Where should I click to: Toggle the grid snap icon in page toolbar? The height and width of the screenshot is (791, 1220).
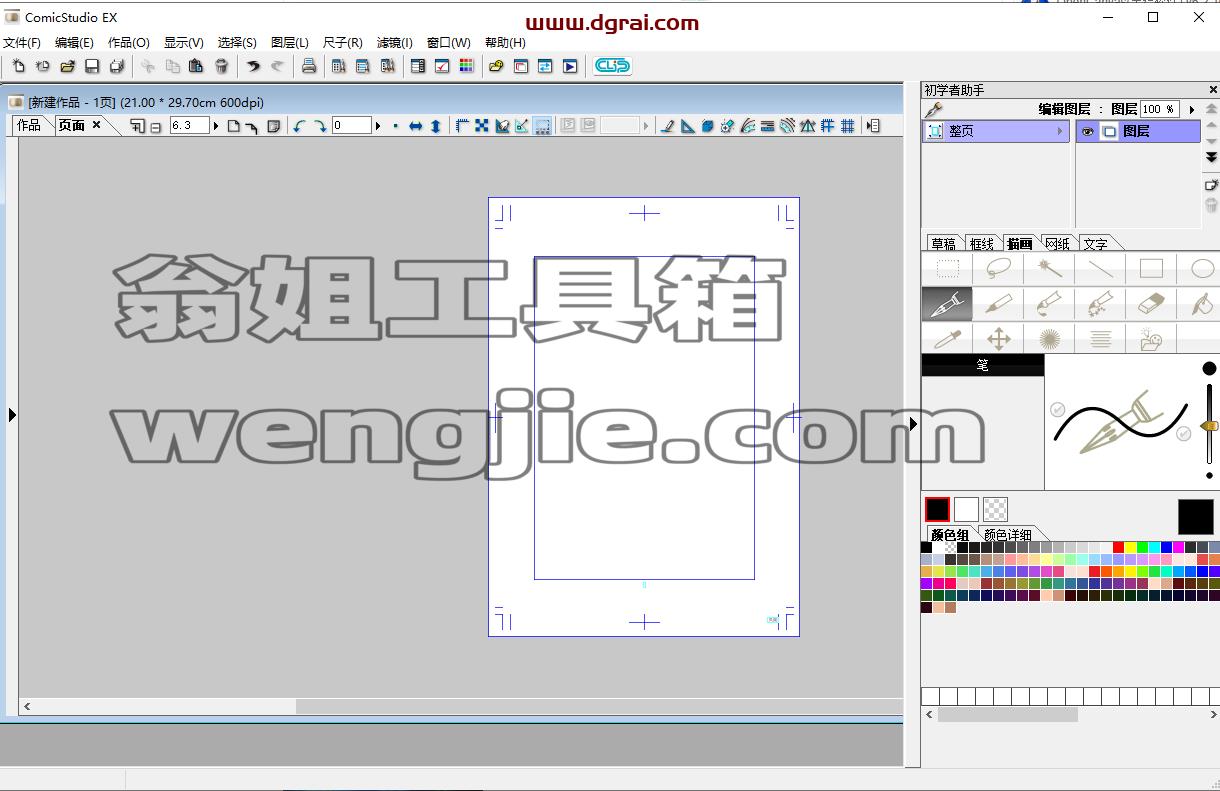point(847,126)
